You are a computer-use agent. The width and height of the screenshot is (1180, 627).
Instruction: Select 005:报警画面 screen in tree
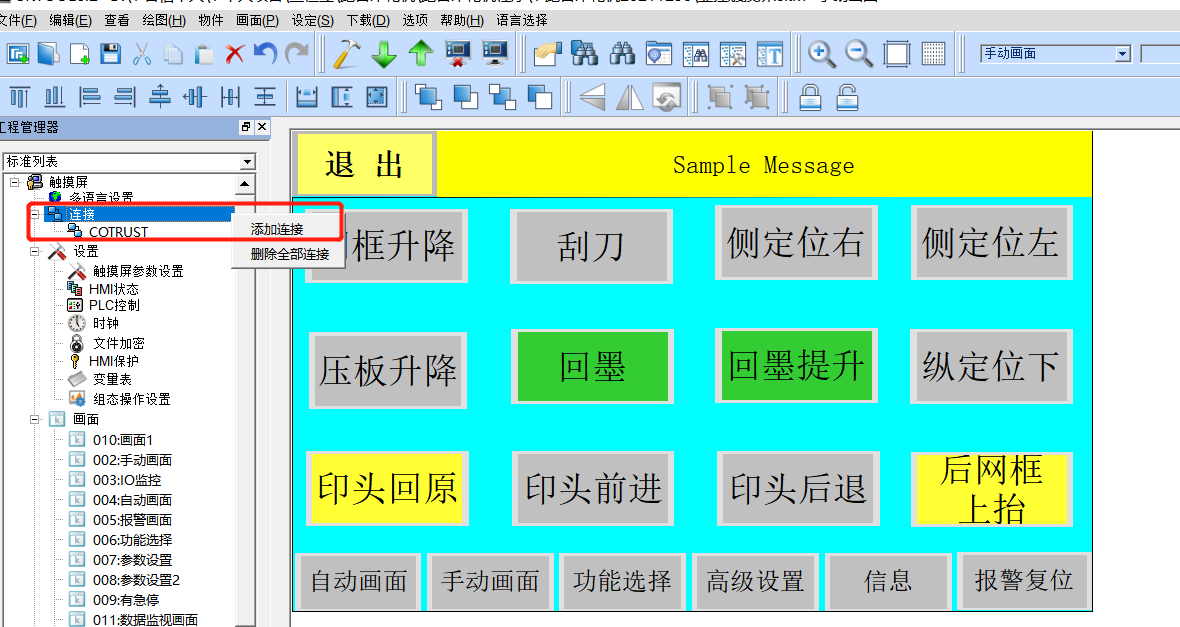click(x=132, y=520)
